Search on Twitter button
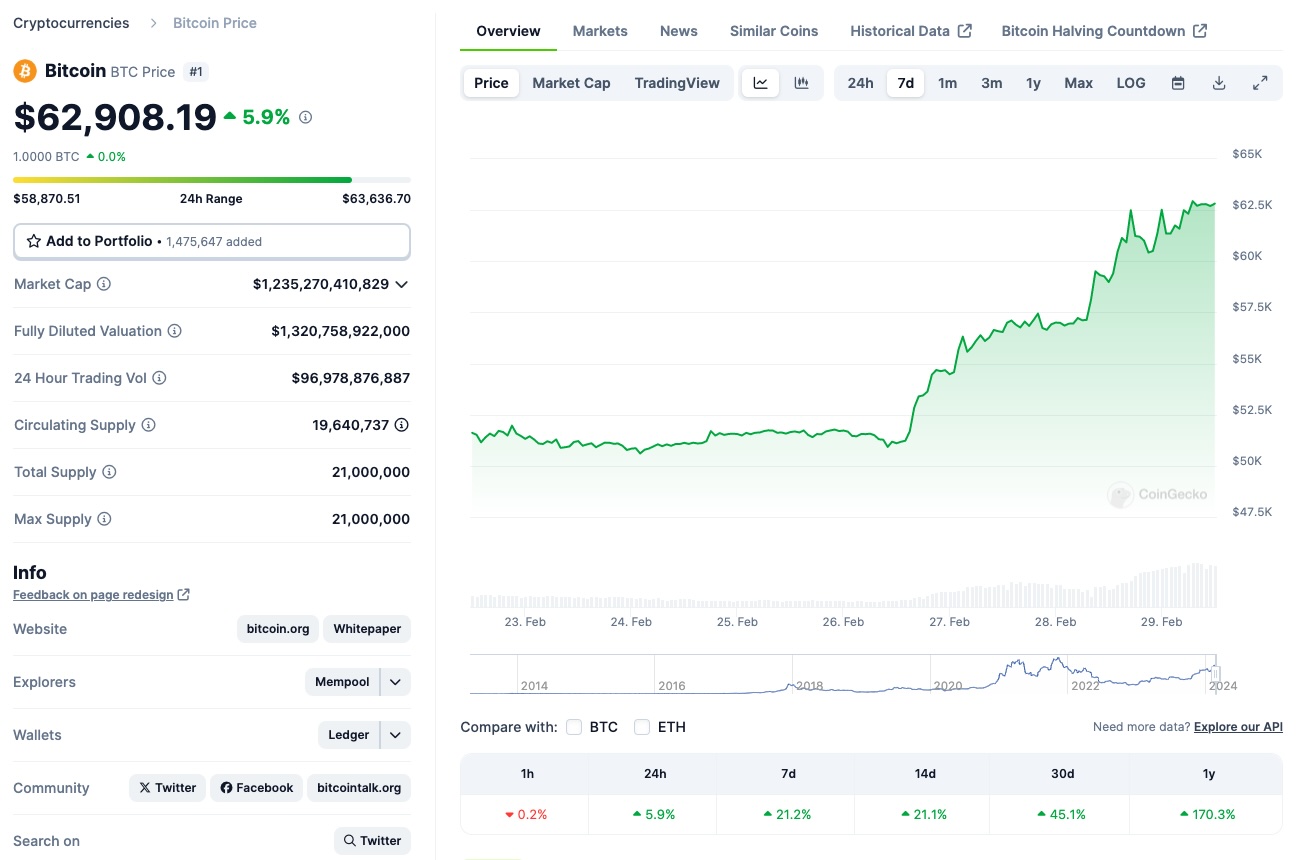This screenshot has width=1307, height=860. coord(372,841)
